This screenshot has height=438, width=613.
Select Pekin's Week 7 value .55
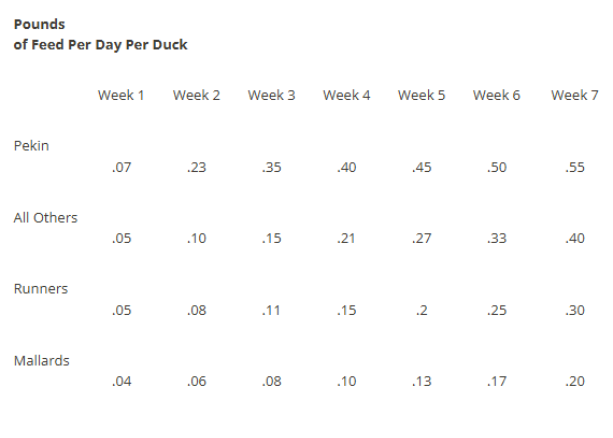pyautogui.click(x=574, y=168)
